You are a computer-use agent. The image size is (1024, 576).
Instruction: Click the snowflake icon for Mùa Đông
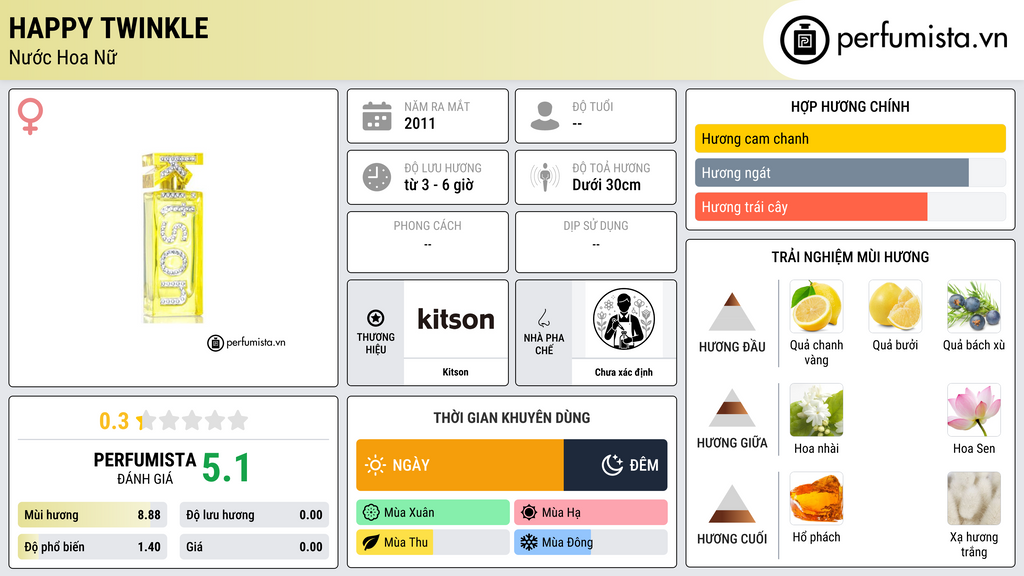pos(529,542)
